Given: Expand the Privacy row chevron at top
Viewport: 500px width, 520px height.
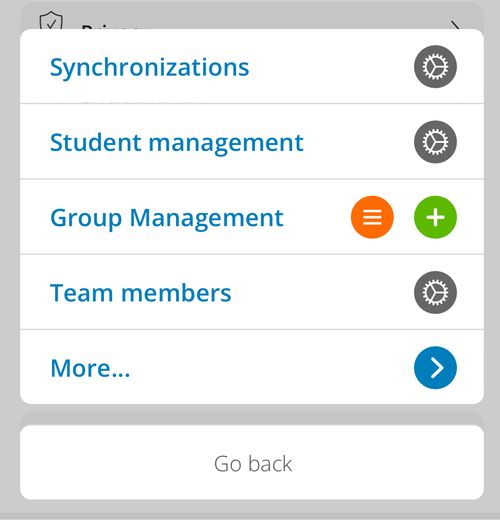Looking at the screenshot, I should 456,25.
